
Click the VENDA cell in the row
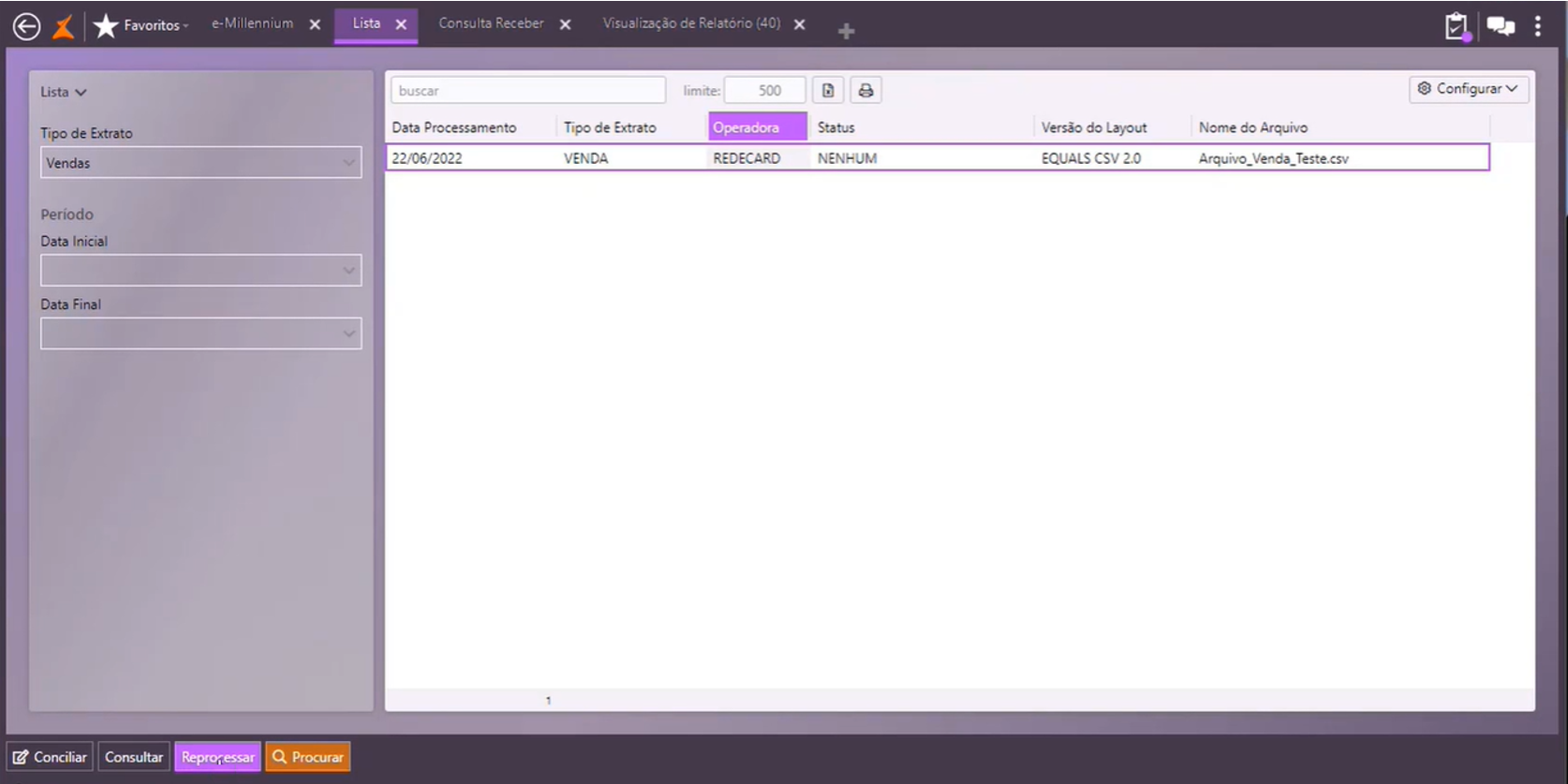click(585, 158)
